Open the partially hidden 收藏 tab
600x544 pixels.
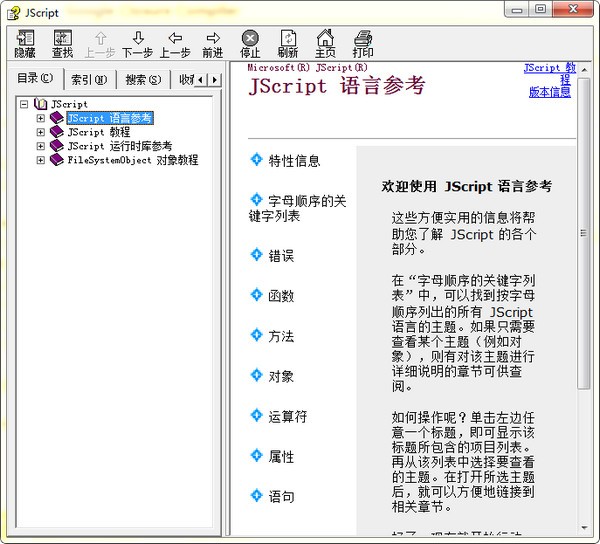point(186,80)
